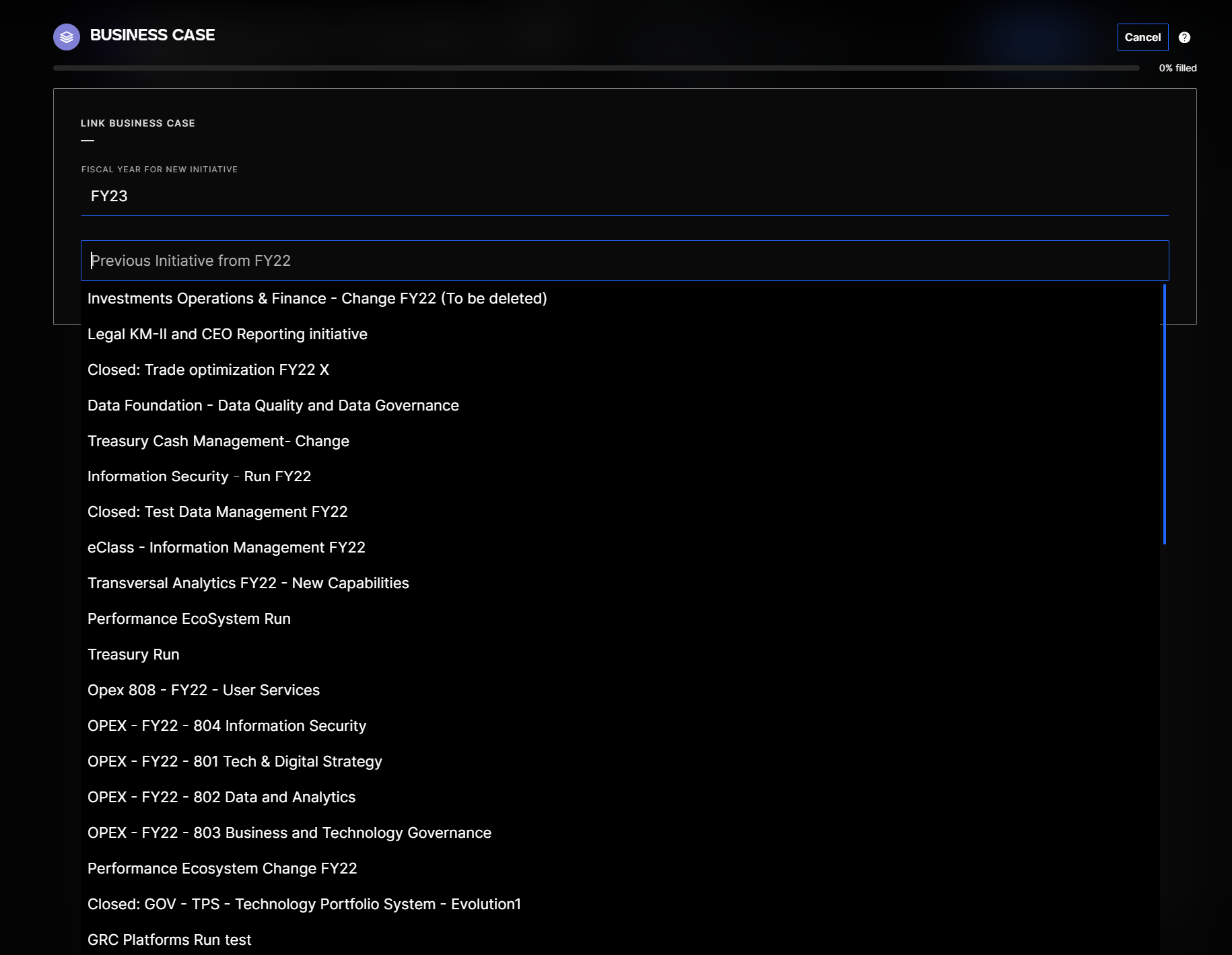The width and height of the screenshot is (1232, 955).
Task: Click the Previous Initiative from FY22 field
Action: 624,260
